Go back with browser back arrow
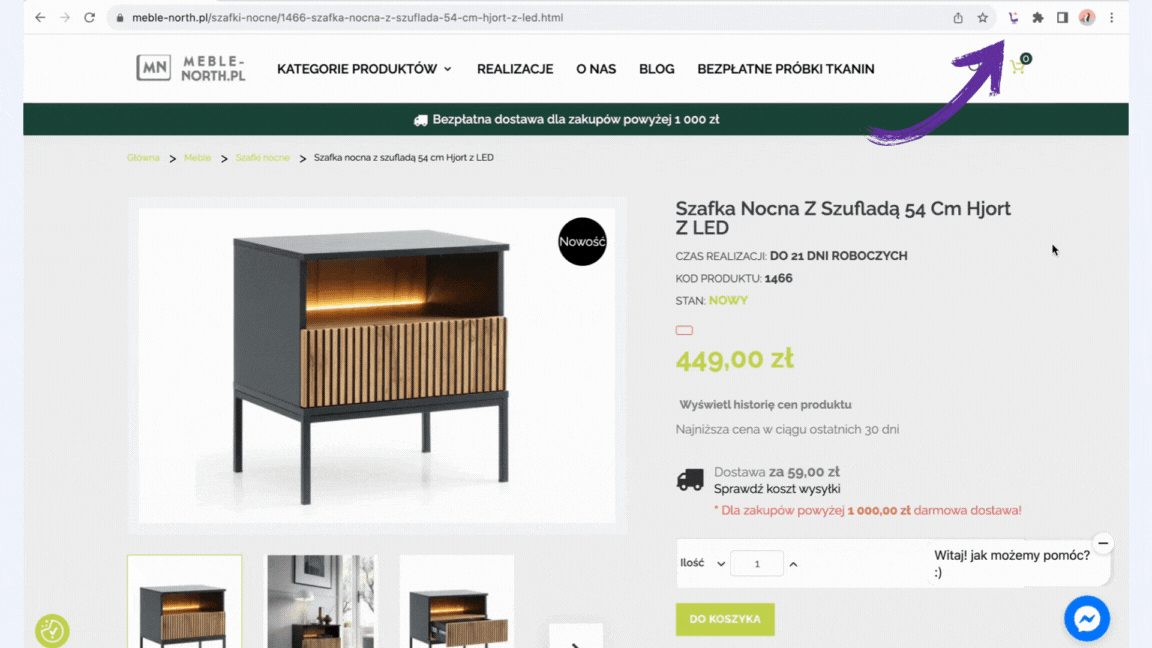1152x648 pixels. point(40,18)
